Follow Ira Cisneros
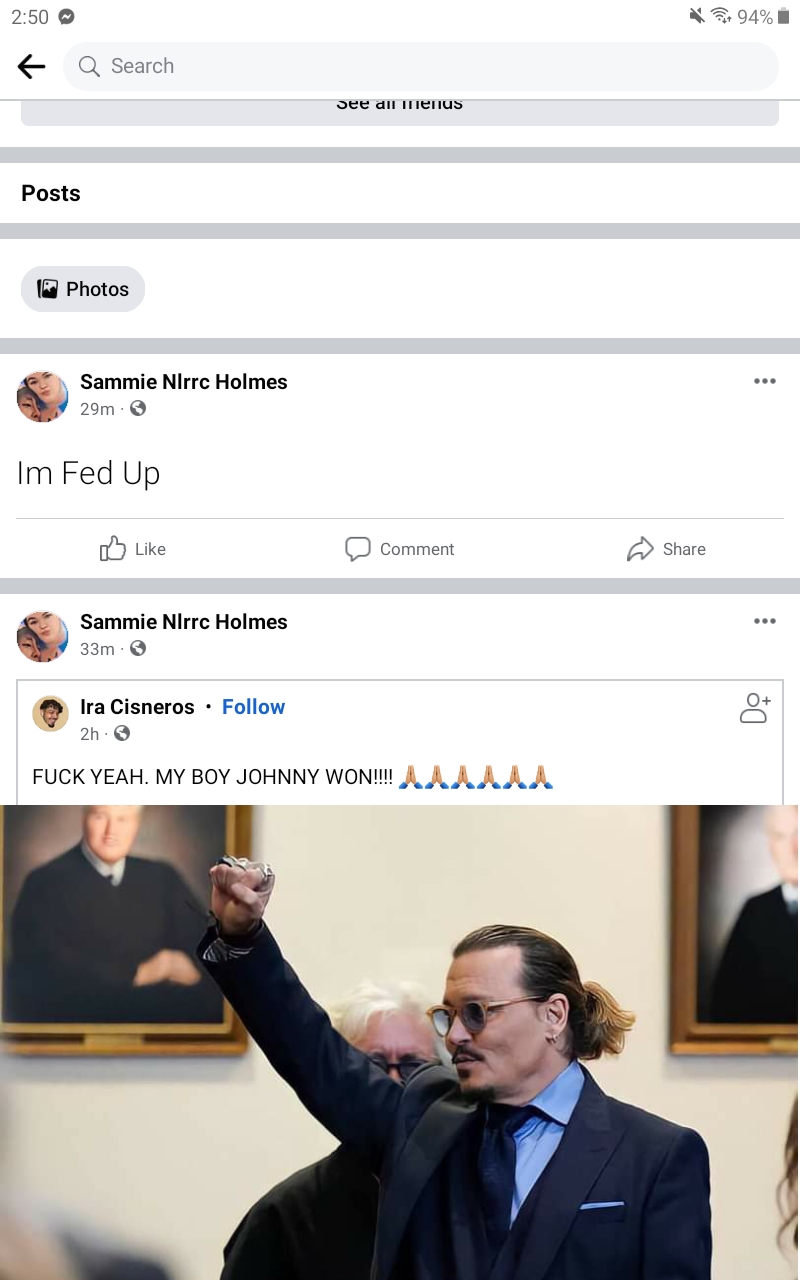This screenshot has height=1280, width=800. pyautogui.click(x=253, y=707)
